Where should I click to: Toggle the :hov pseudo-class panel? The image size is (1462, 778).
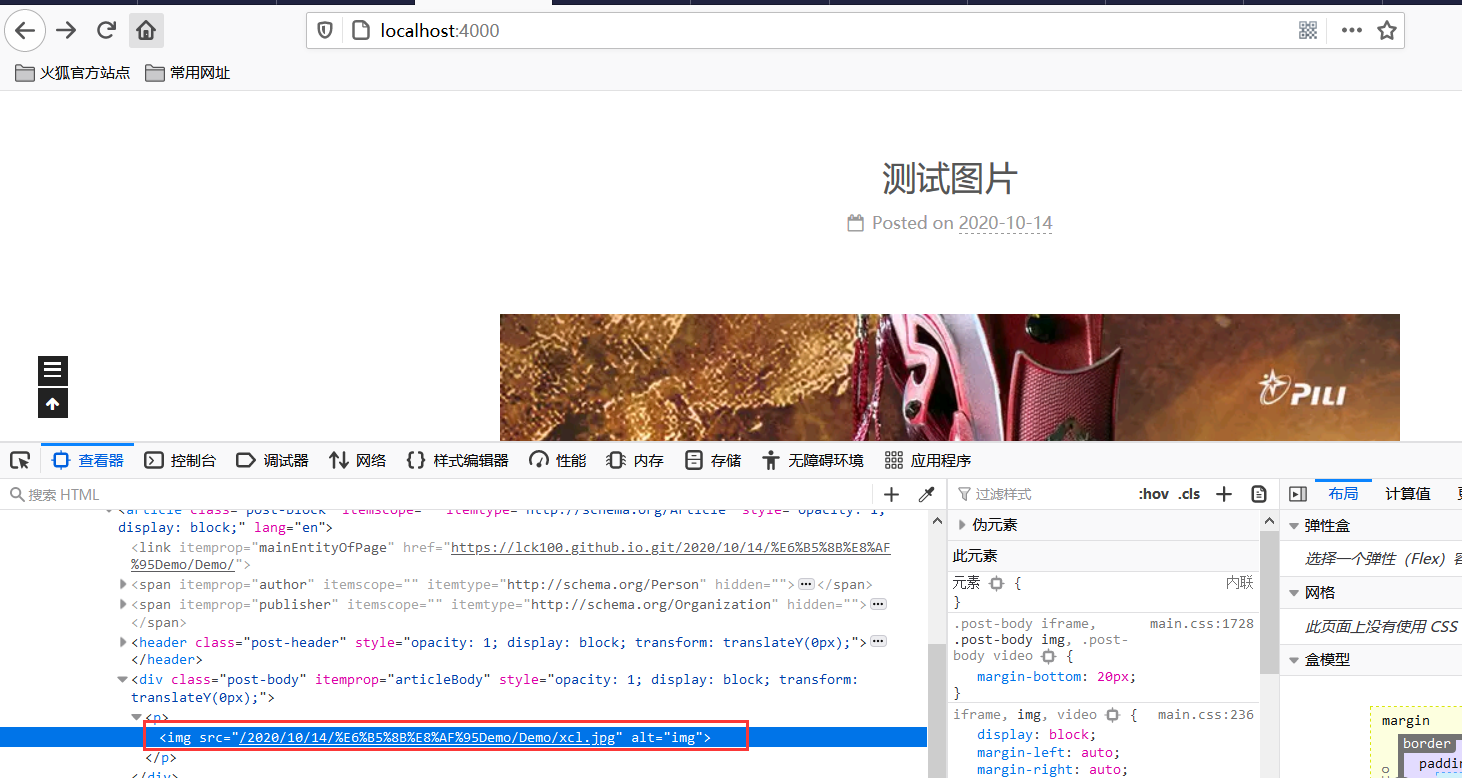[x=1153, y=493]
